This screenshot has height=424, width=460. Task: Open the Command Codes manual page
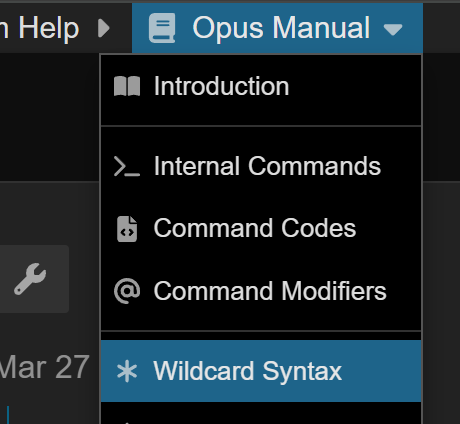coord(261,229)
